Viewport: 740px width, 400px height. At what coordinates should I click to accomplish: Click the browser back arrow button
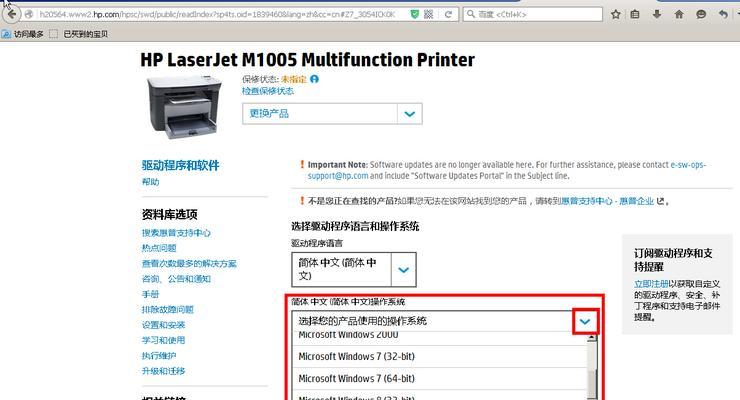[x=11, y=14]
